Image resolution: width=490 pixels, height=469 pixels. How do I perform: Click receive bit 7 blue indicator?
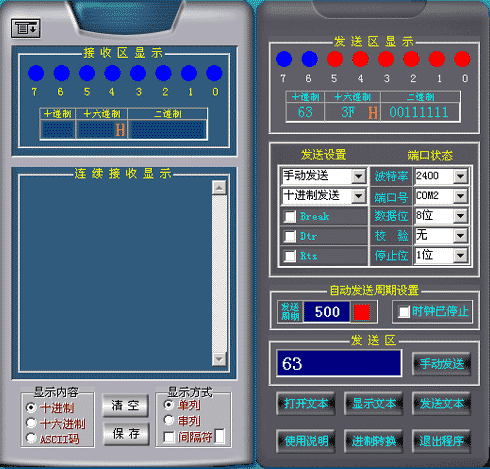[x=36, y=73]
